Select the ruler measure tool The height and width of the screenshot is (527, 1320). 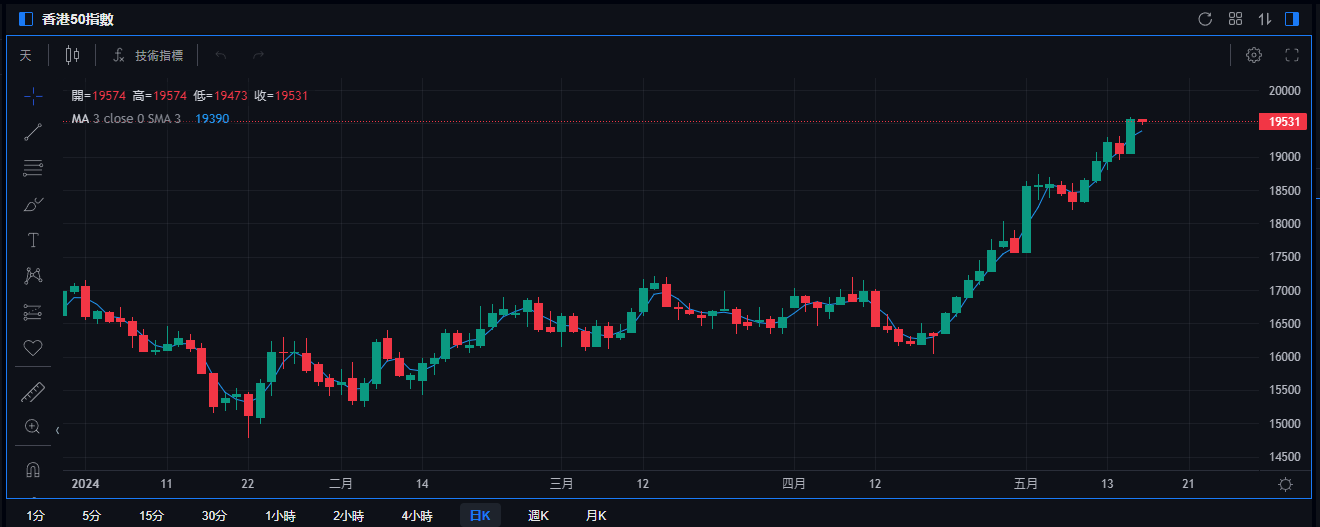pyautogui.click(x=33, y=392)
